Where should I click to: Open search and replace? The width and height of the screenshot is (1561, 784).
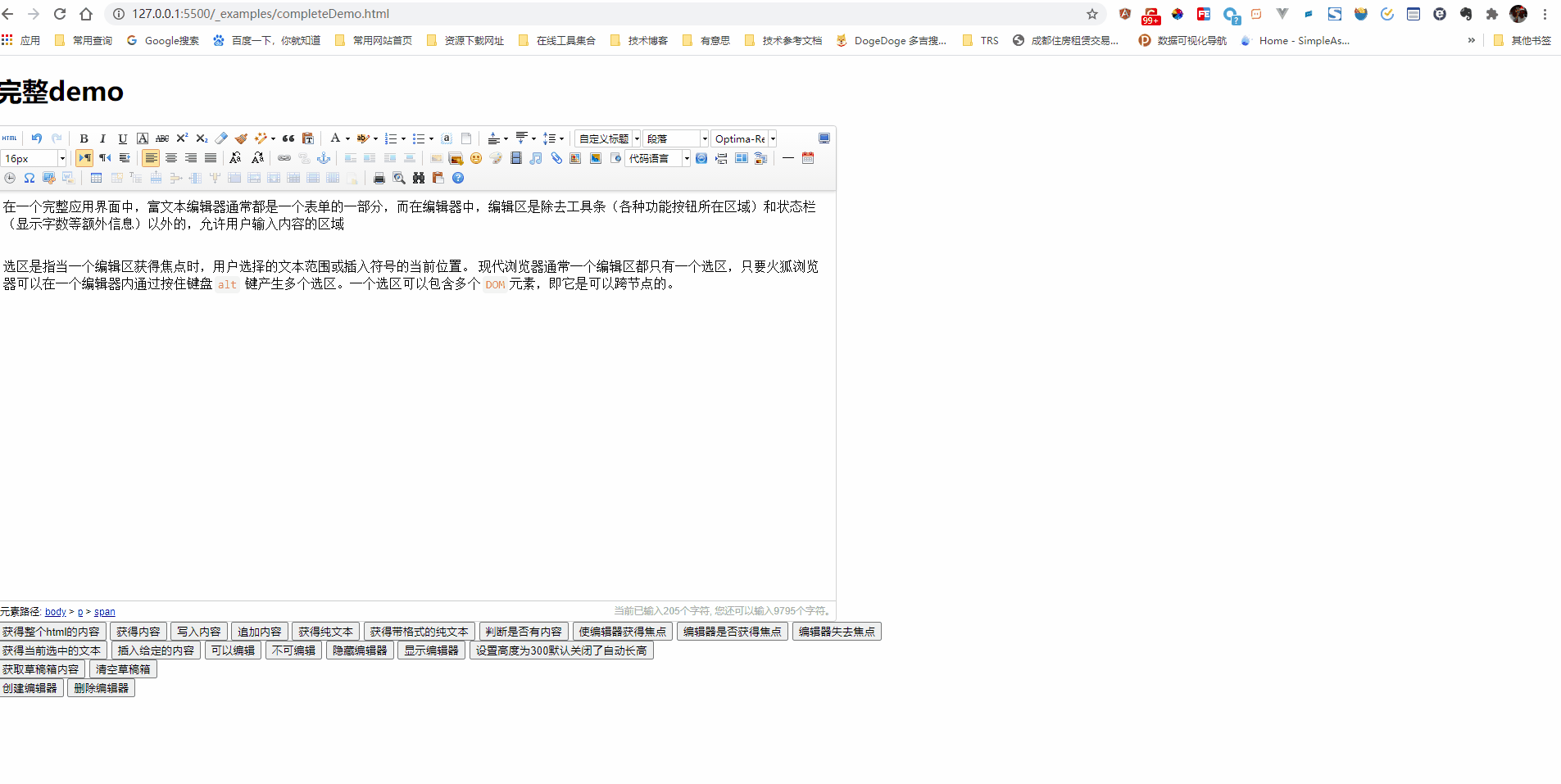coord(419,177)
